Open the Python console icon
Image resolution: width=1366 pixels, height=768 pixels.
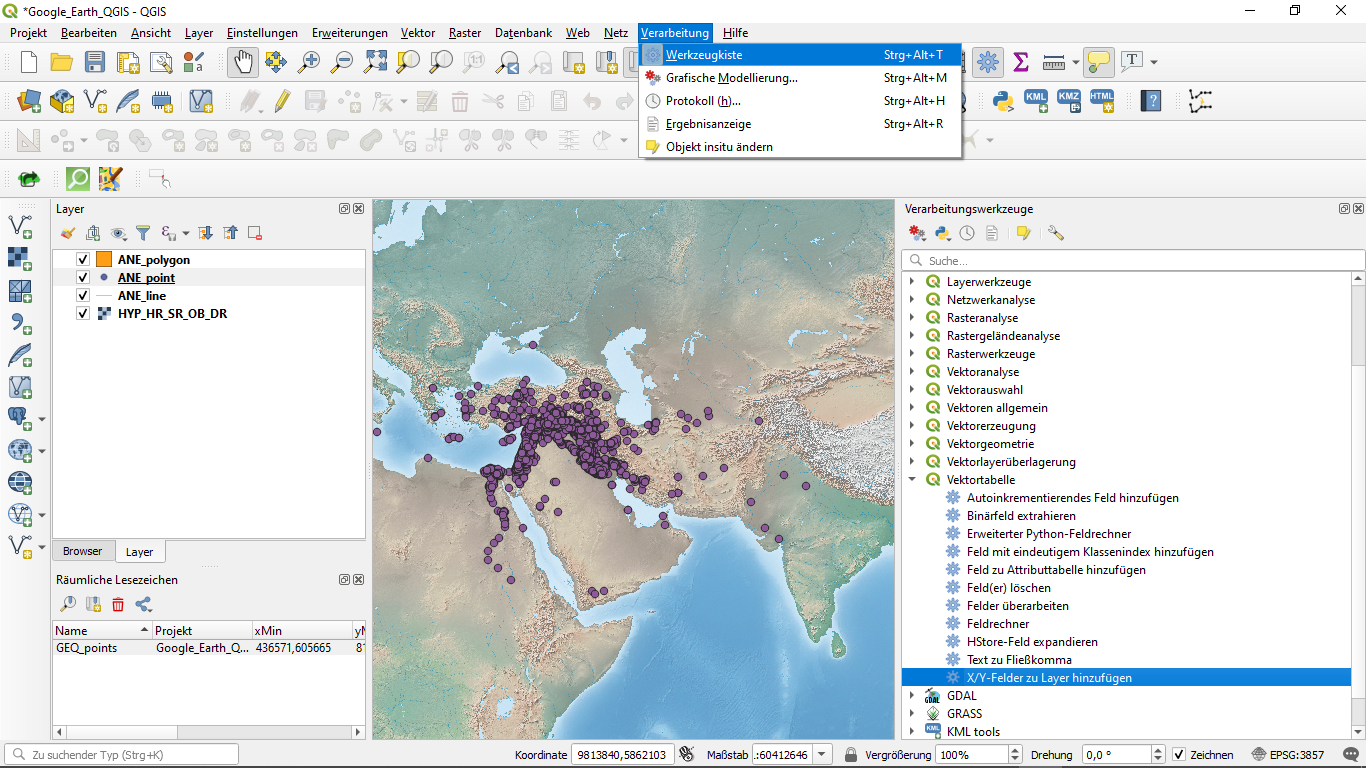[x=1002, y=100]
